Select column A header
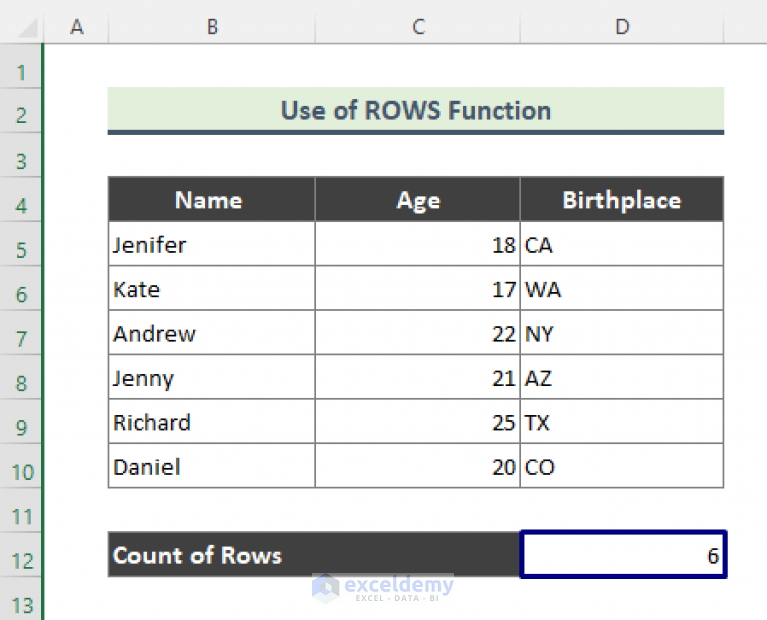Screen dimensions: 767x620 76,26
